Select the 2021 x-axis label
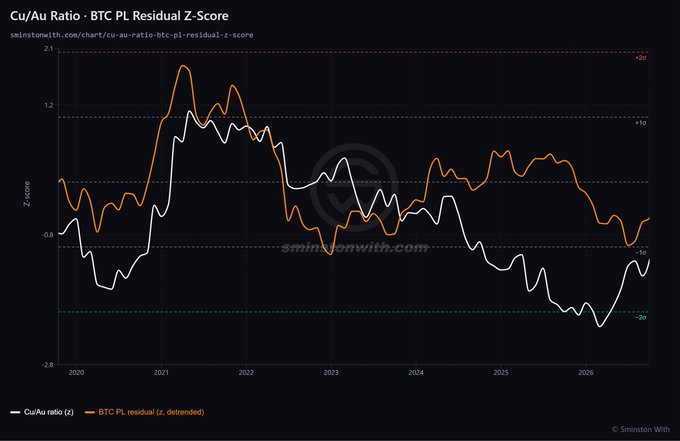680x441 pixels. click(161, 372)
